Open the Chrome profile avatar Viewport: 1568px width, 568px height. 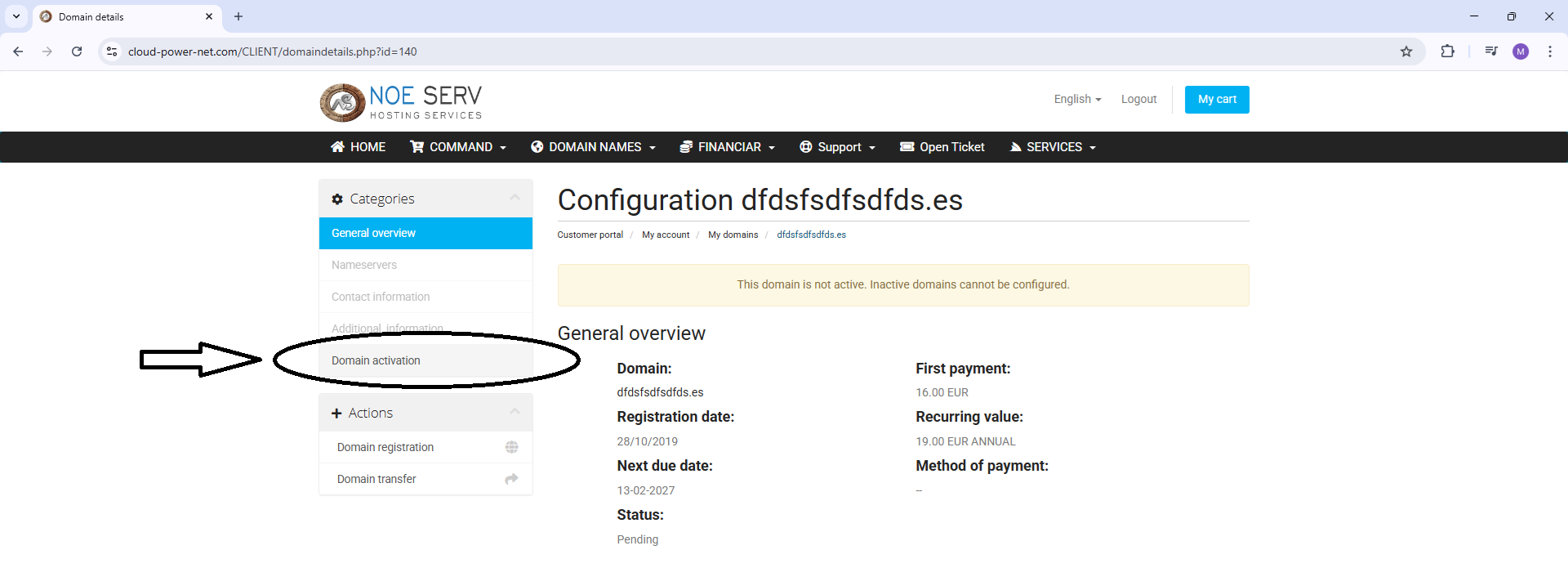1520,51
